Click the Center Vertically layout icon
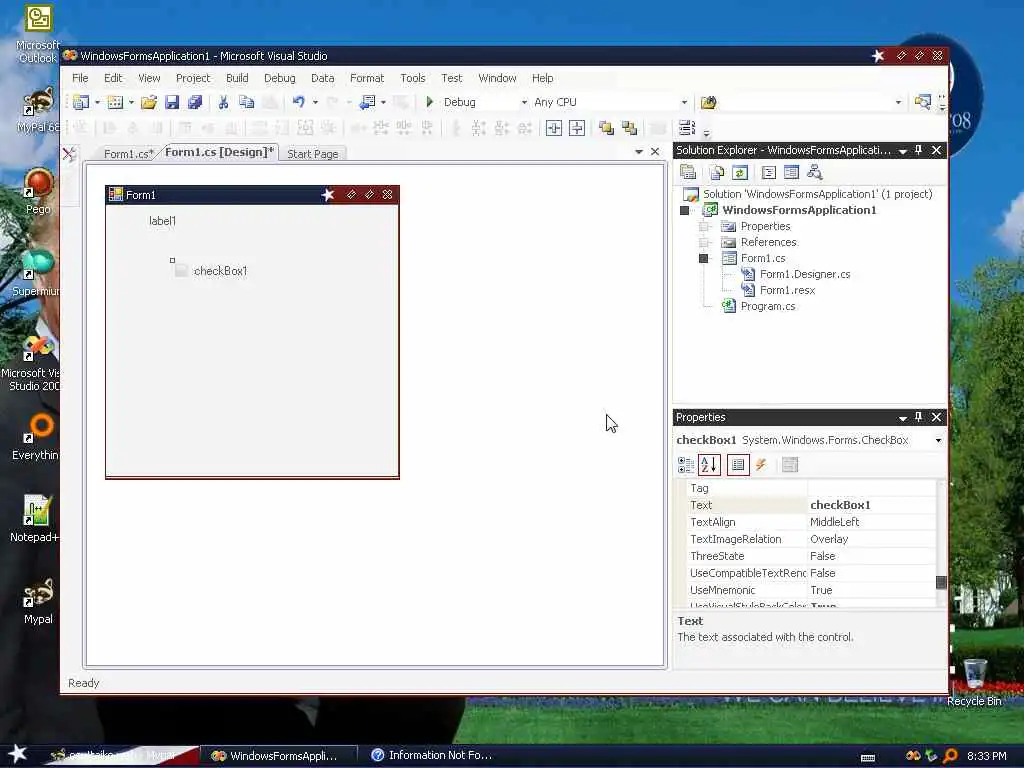Image resolution: width=1024 pixels, height=768 pixels. [577, 128]
